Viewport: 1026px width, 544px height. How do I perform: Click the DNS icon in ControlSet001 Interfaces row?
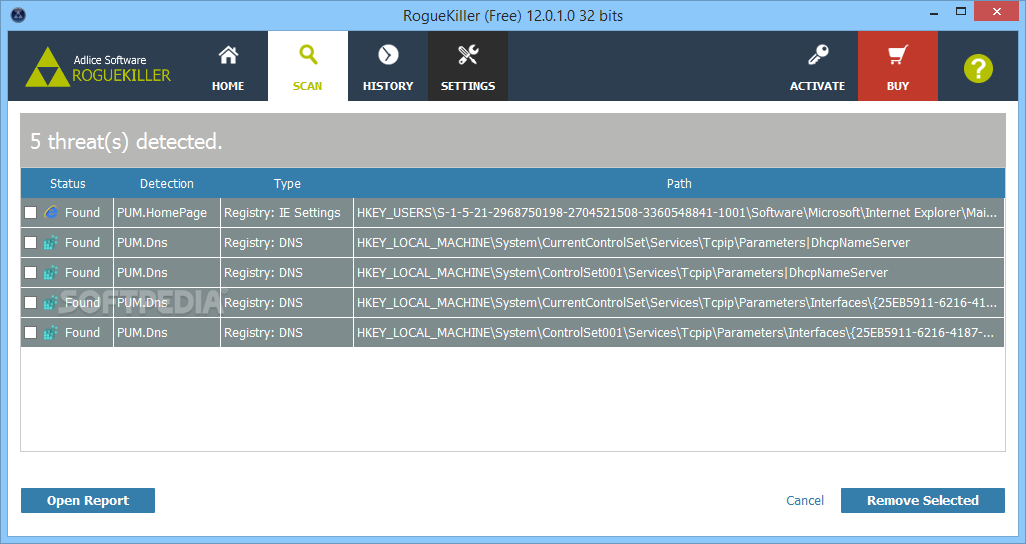pyautogui.click(x=51, y=333)
